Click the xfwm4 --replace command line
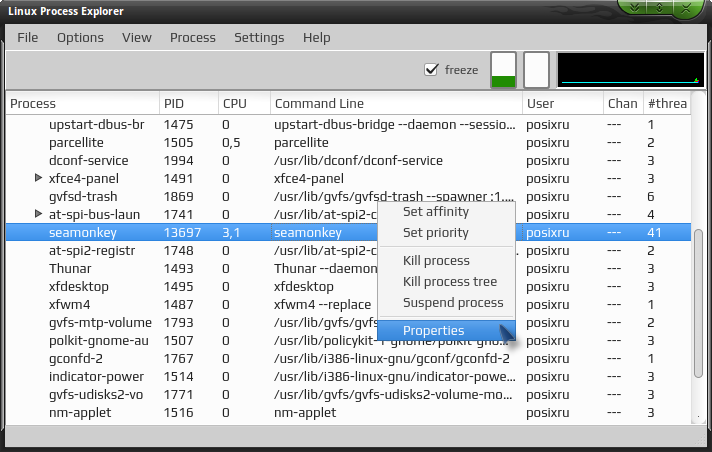This screenshot has height=452, width=712. pos(322,304)
